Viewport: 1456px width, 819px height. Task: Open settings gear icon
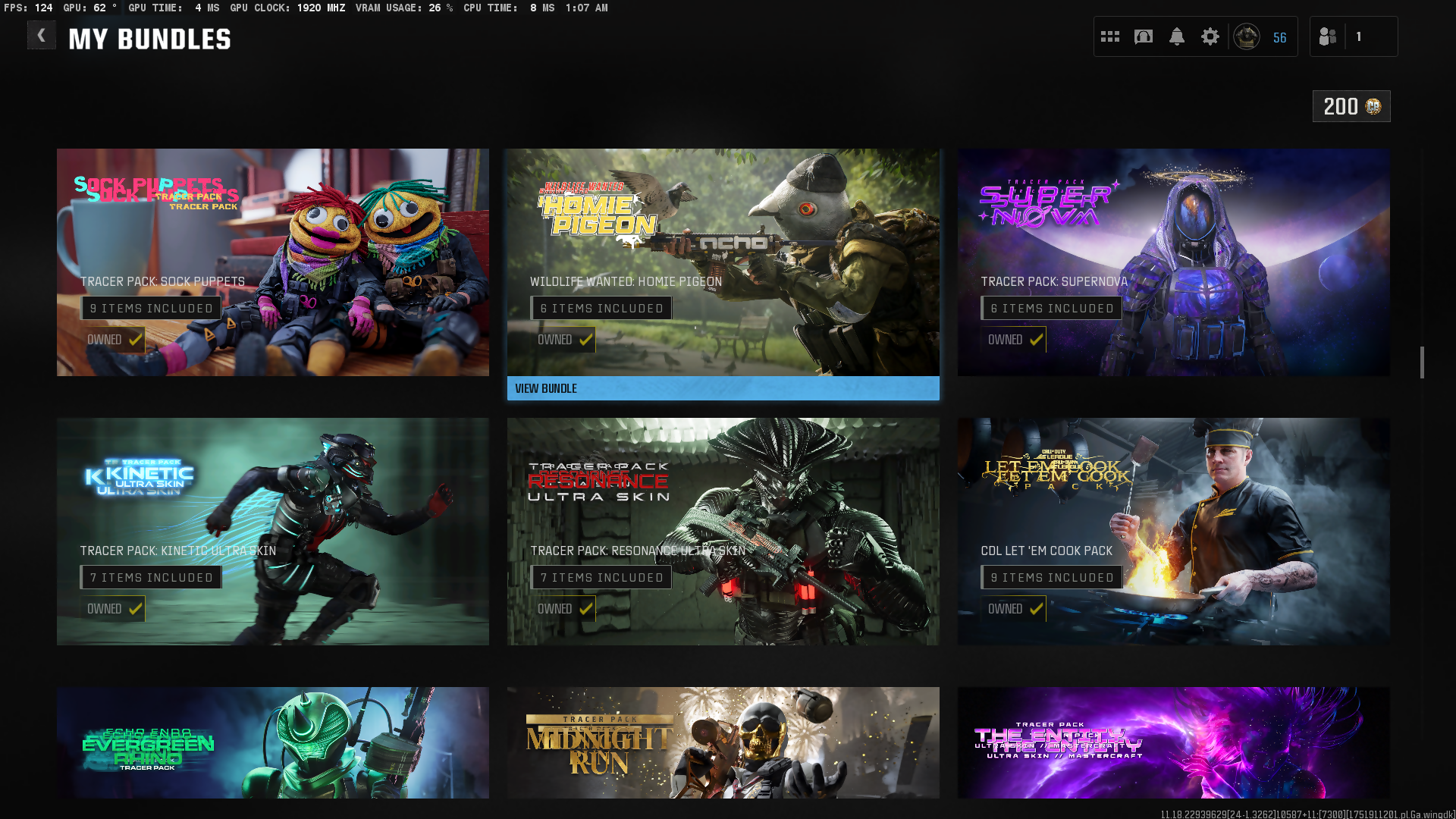click(x=1210, y=36)
